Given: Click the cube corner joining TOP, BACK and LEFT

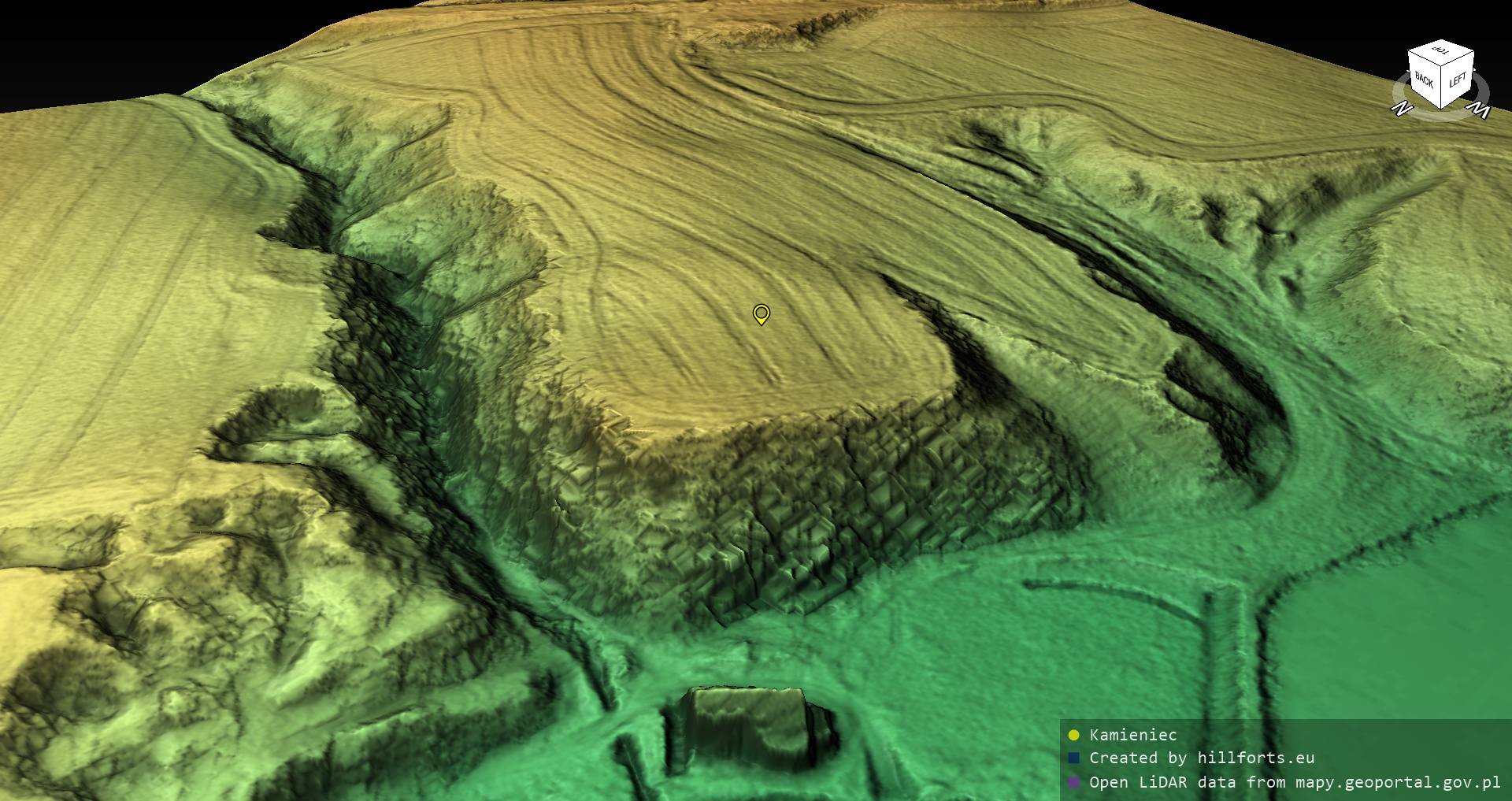Looking at the screenshot, I should 1443,66.
